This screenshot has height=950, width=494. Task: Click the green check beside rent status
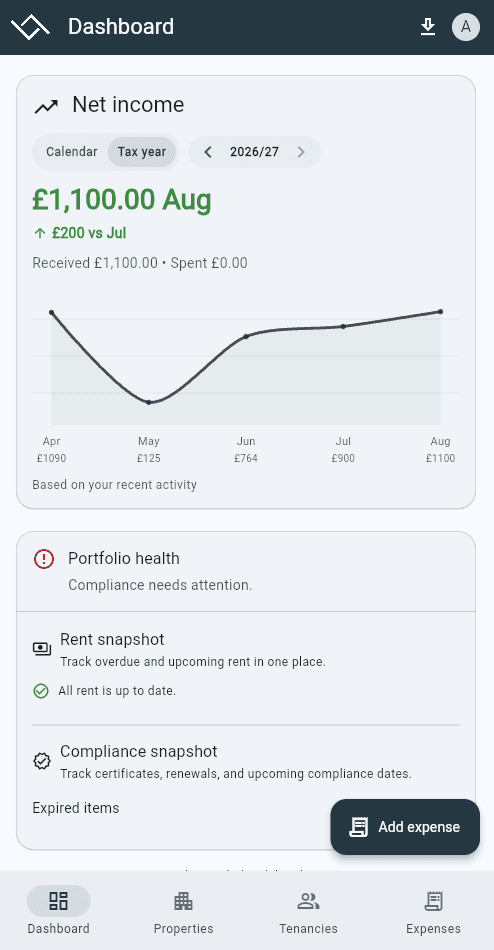click(41, 691)
